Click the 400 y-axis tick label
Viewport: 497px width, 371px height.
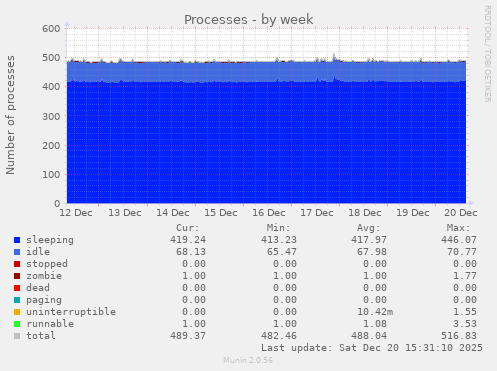click(51, 87)
